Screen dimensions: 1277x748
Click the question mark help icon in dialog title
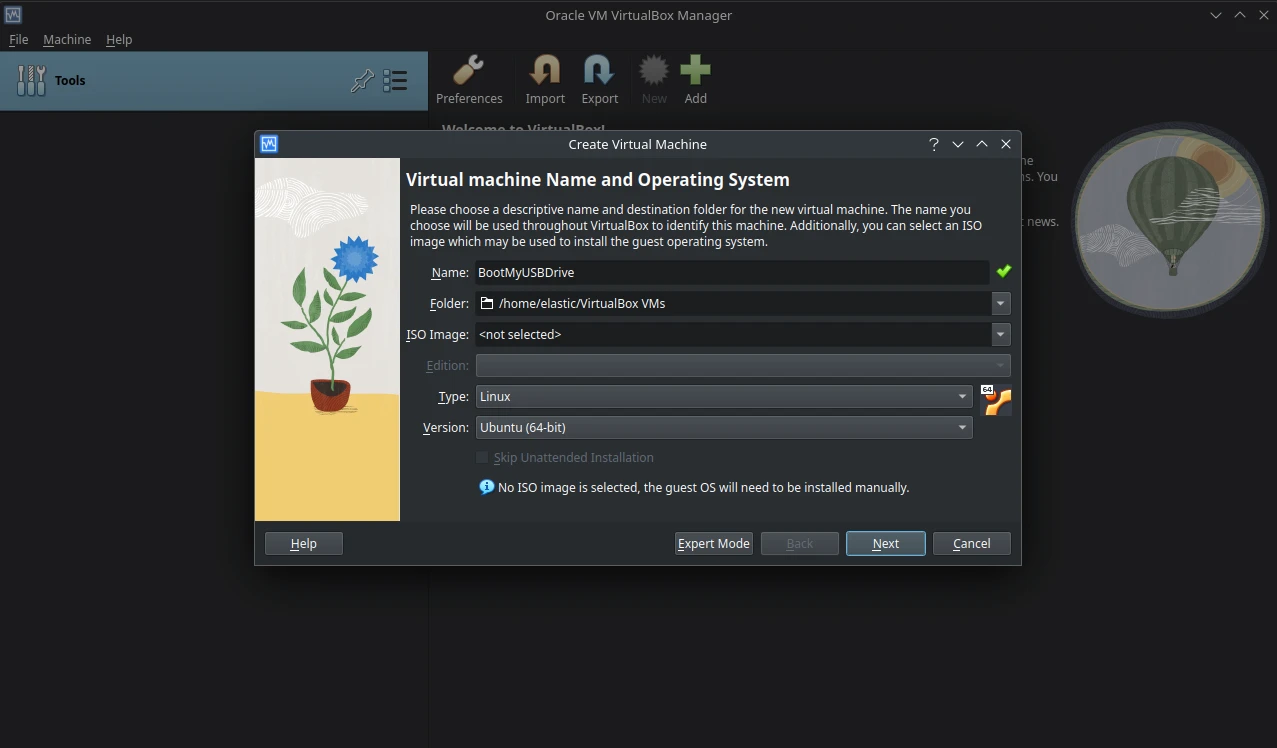934,144
